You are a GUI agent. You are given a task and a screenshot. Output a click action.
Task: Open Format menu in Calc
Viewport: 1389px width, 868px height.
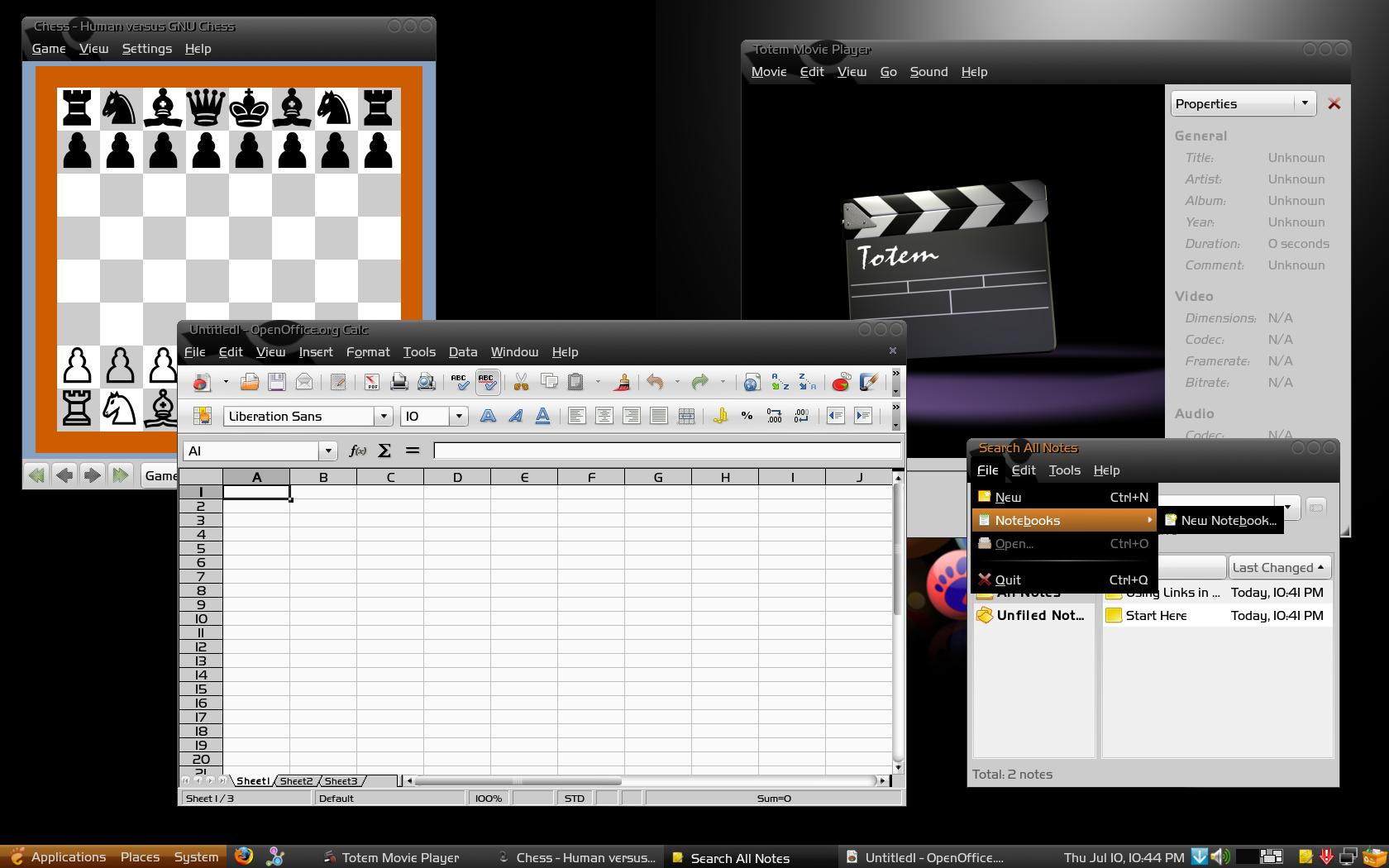[368, 352]
